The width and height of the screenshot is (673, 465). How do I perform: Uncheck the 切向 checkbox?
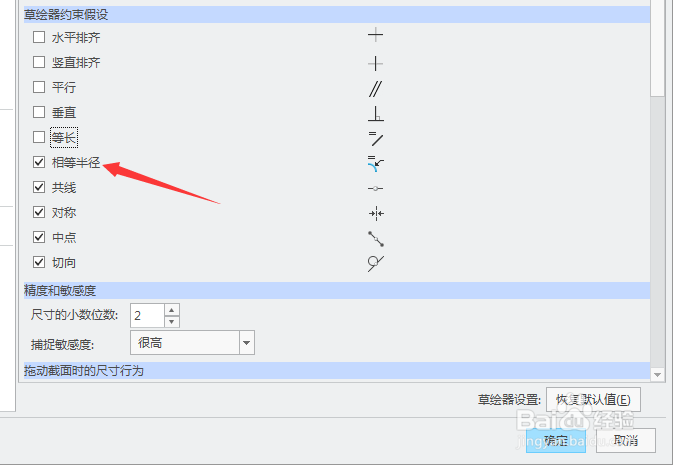[39, 262]
